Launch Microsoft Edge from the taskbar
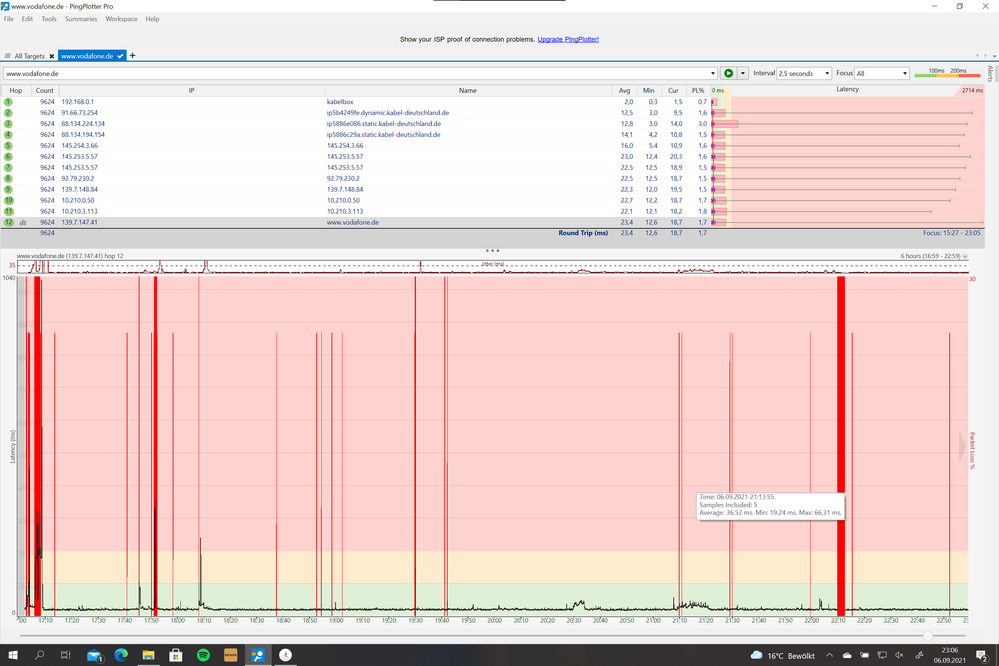This screenshot has height=666, width=999. point(122,655)
